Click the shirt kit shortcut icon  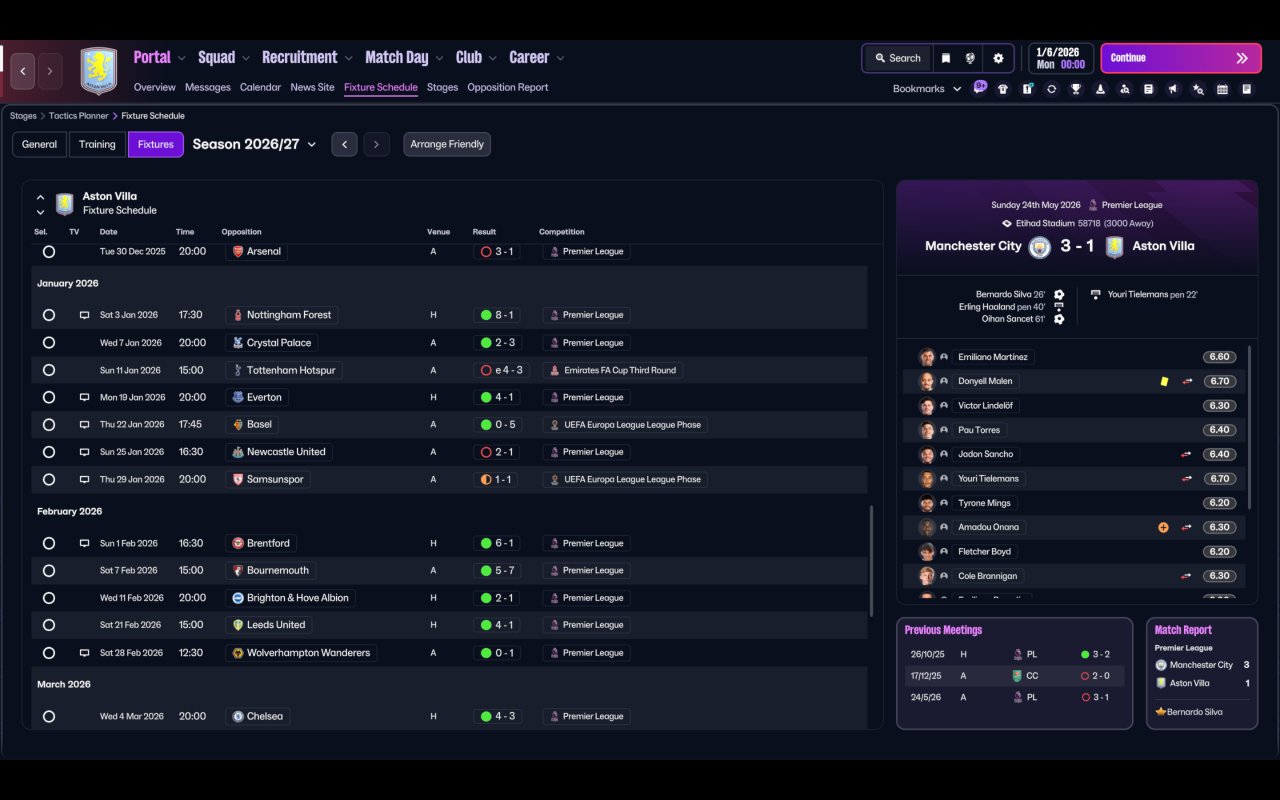1003,89
